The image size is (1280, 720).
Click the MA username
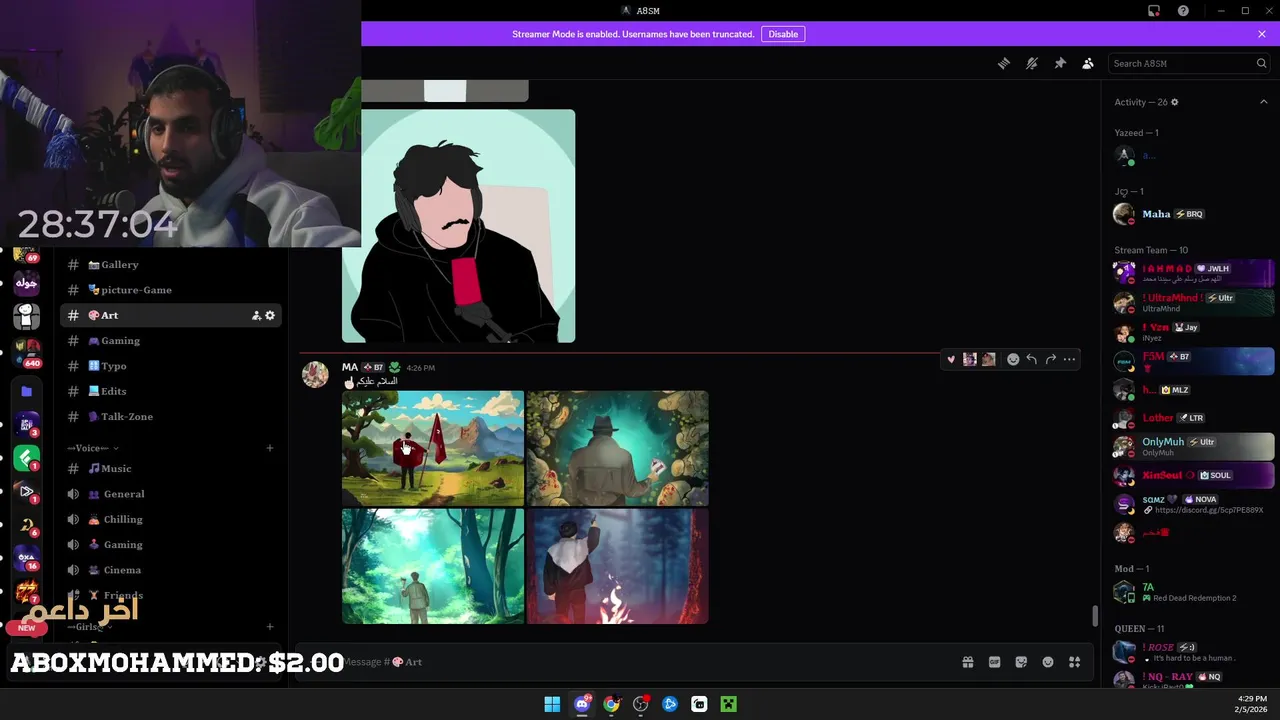coord(350,367)
